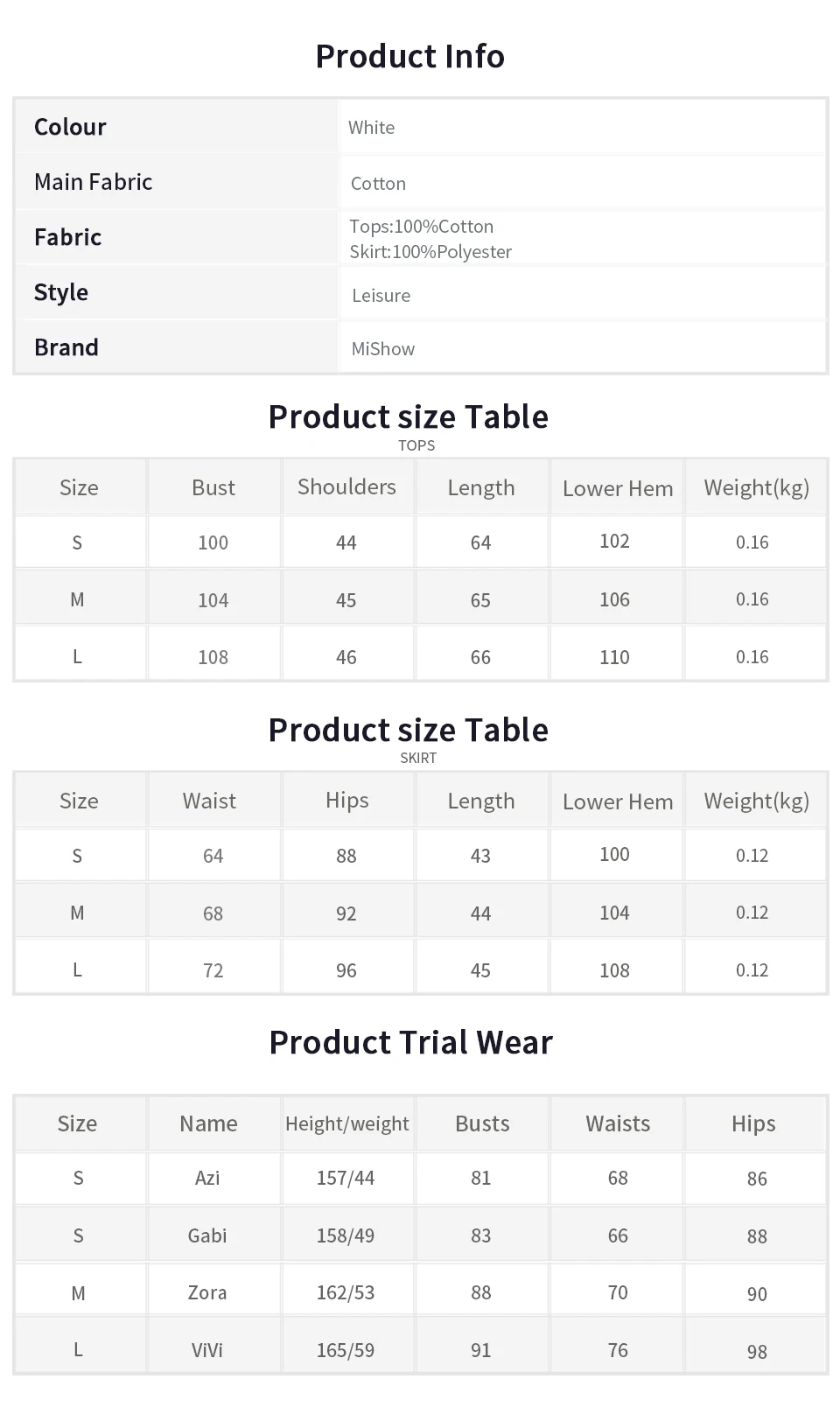Click the name Azi in trial table
This screenshot has height=1407, width=840.
point(207,1179)
